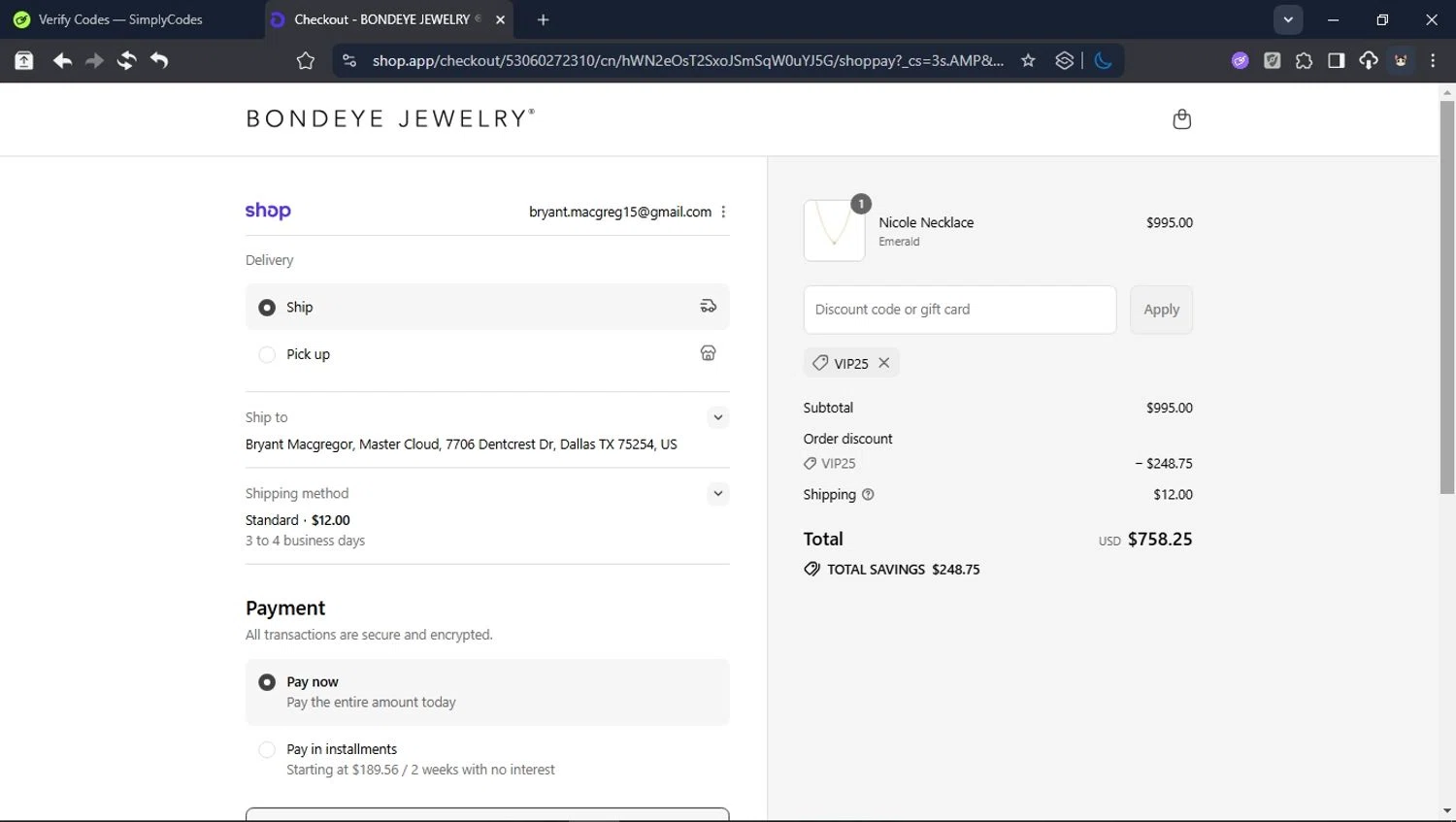Close the Checkout BONDEYE JEWELRY tab
Viewport: 1456px width, 822px height.
[500, 19]
